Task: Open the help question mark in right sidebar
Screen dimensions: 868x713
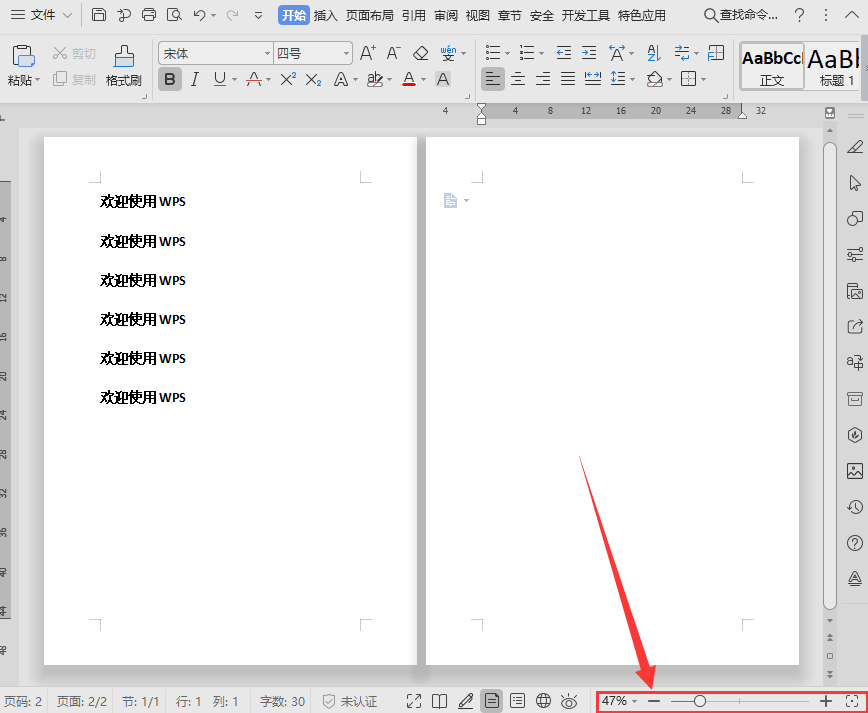Action: (855, 543)
